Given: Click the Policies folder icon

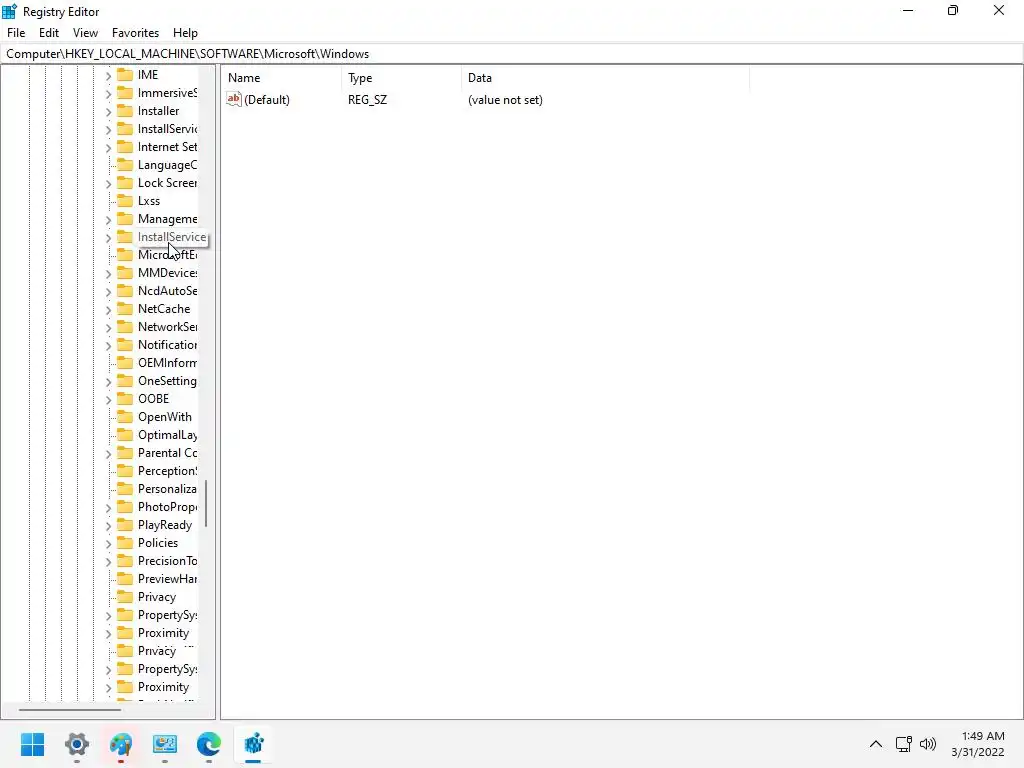Looking at the screenshot, I should point(125,543).
